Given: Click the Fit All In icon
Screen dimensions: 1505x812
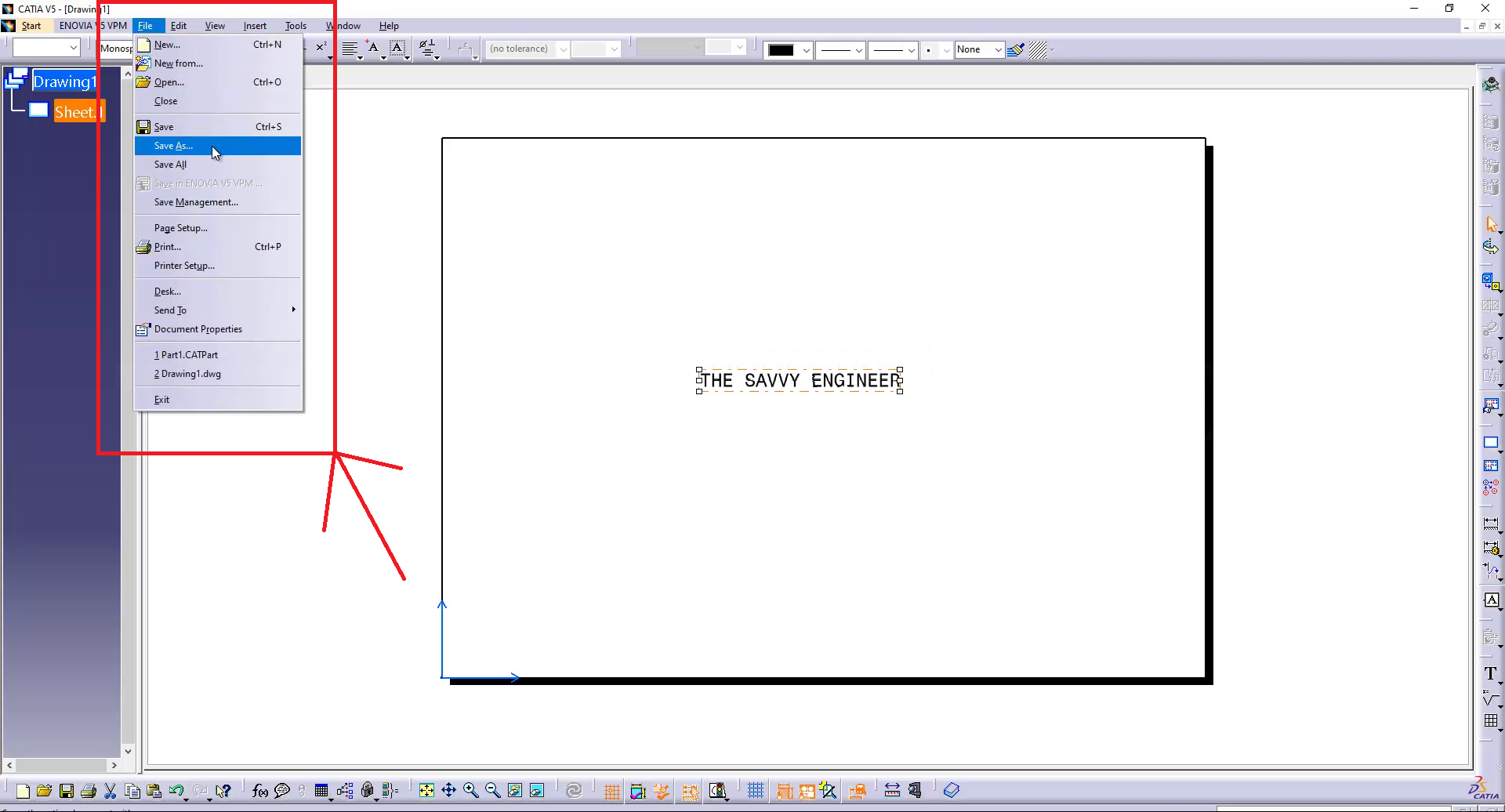Looking at the screenshot, I should point(426,790).
